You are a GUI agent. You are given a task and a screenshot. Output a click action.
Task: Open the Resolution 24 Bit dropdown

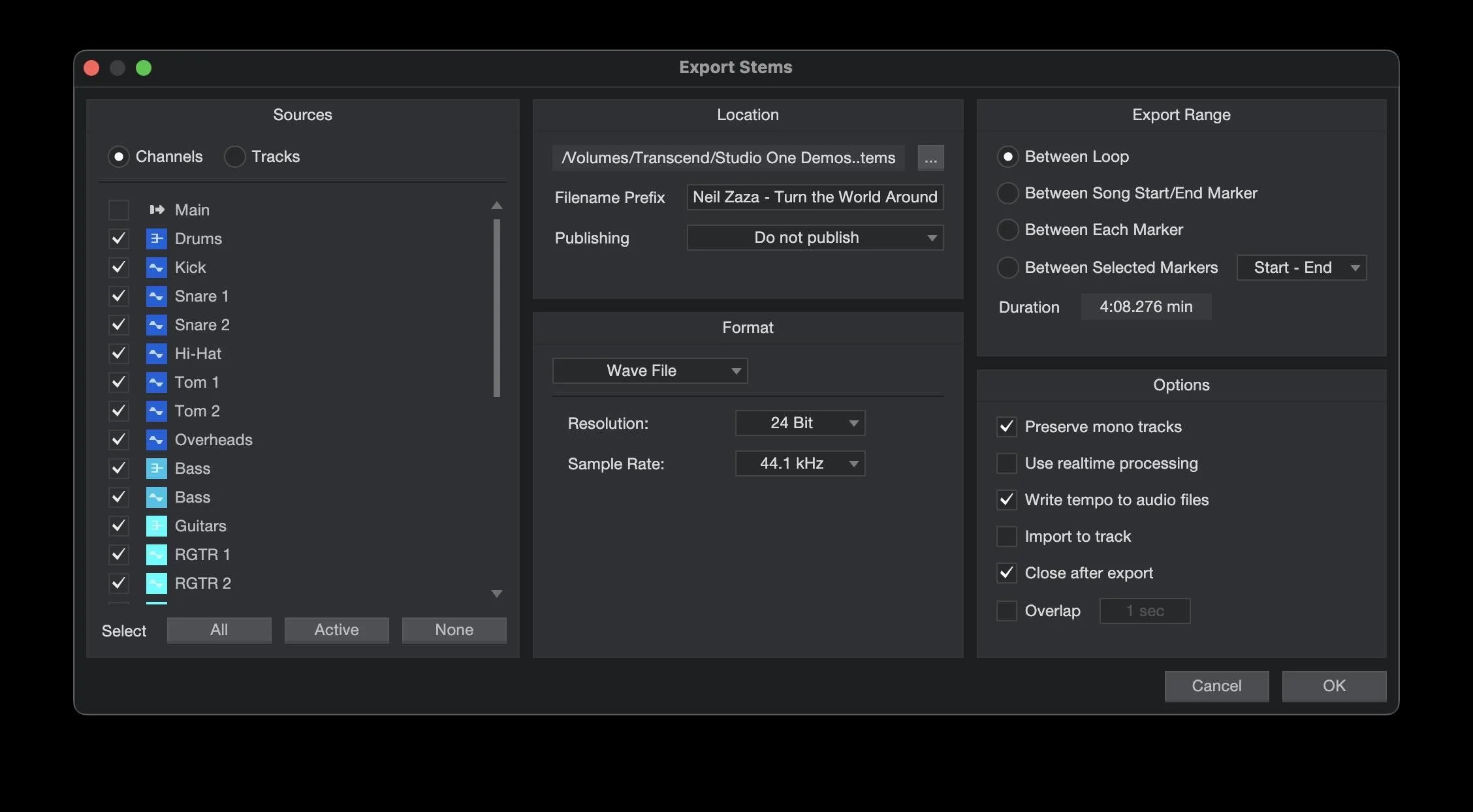(799, 423)
